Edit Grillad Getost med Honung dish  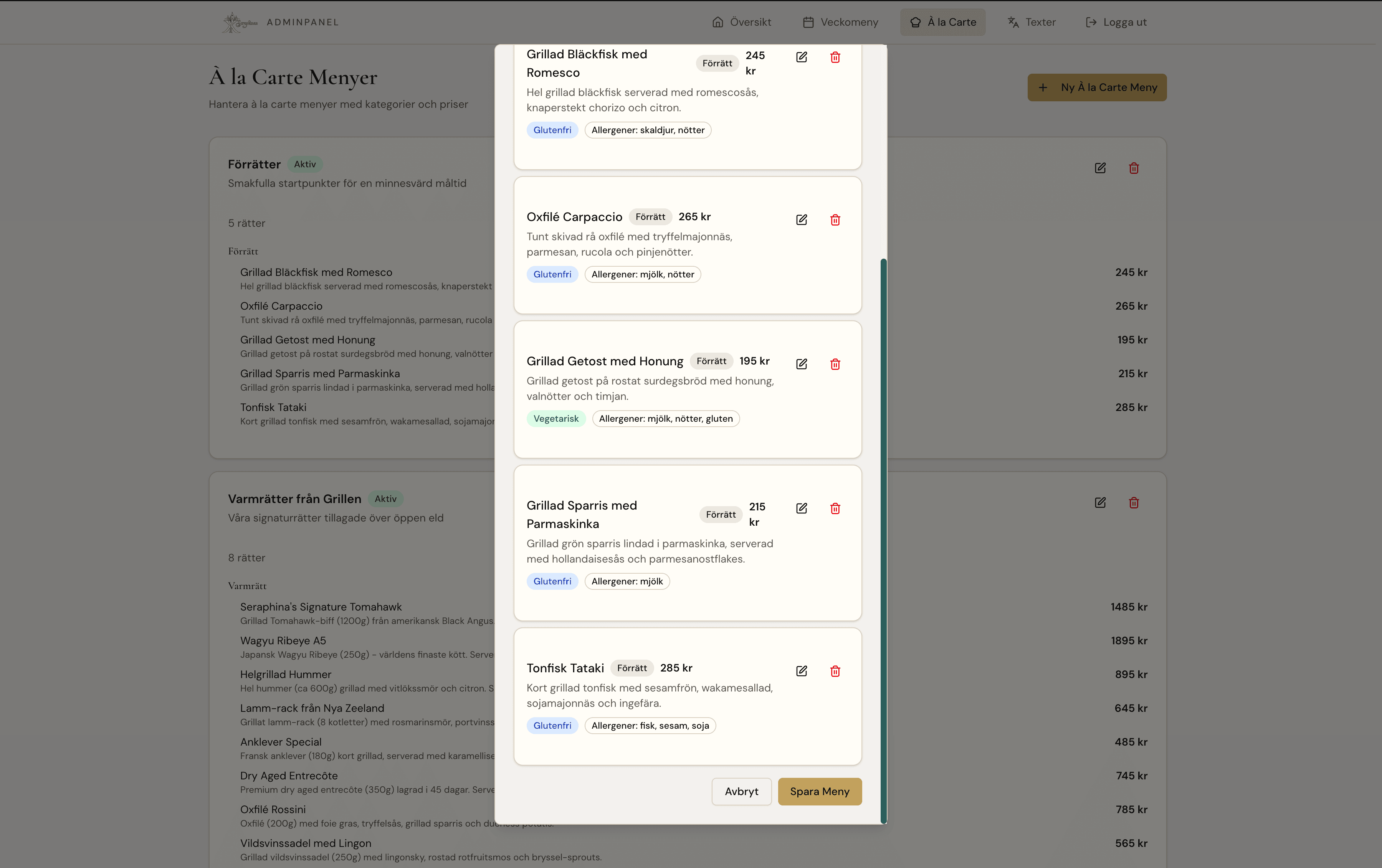801,364
